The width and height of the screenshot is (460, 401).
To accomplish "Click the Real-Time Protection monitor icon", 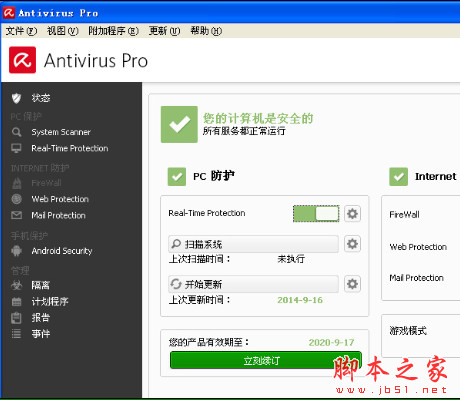I will point(16,148).
